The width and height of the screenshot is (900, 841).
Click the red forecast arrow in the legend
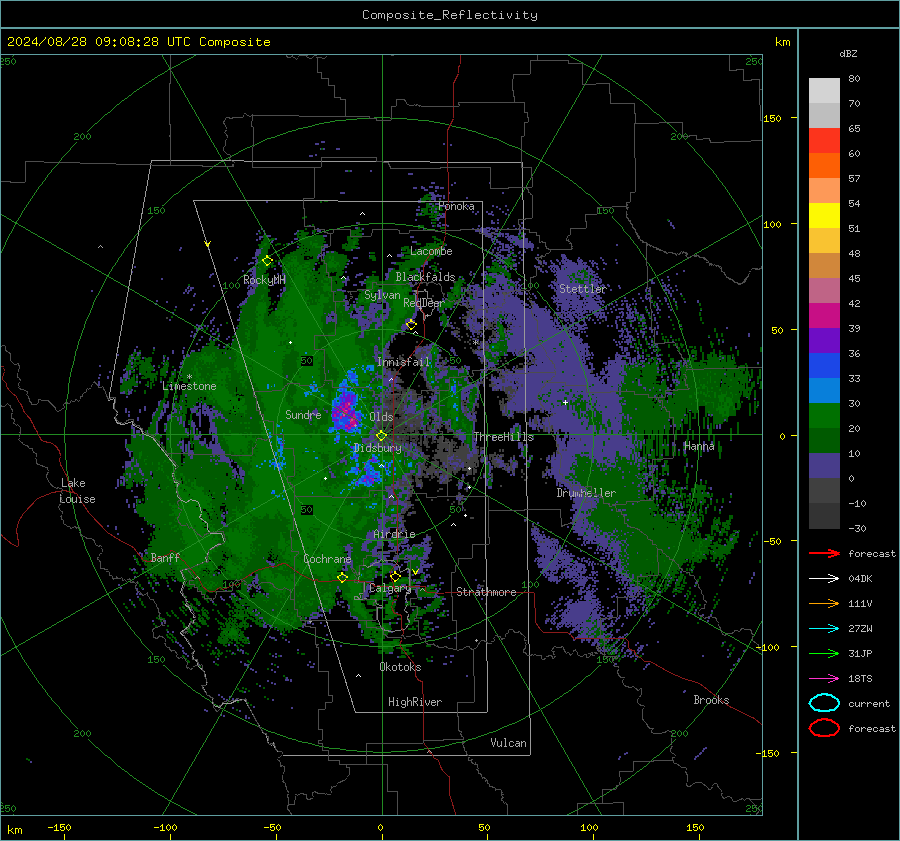click(x=824, y=553)
